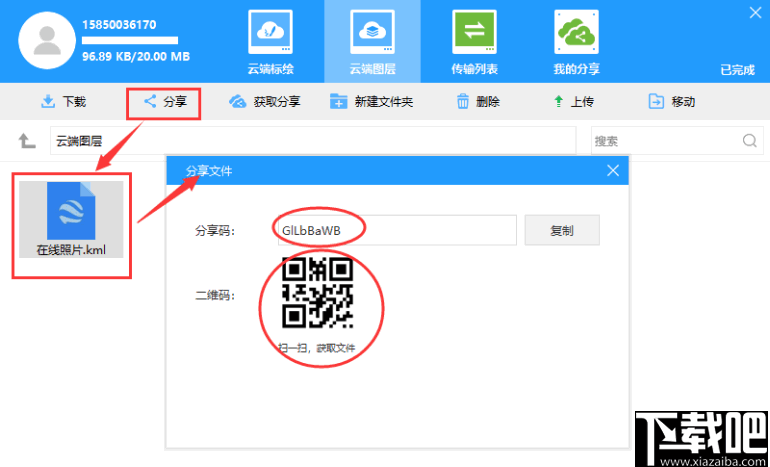The height and width of the screenshot is (467, 770).
Task: Click the search magnifier icon
Action: 749,141
